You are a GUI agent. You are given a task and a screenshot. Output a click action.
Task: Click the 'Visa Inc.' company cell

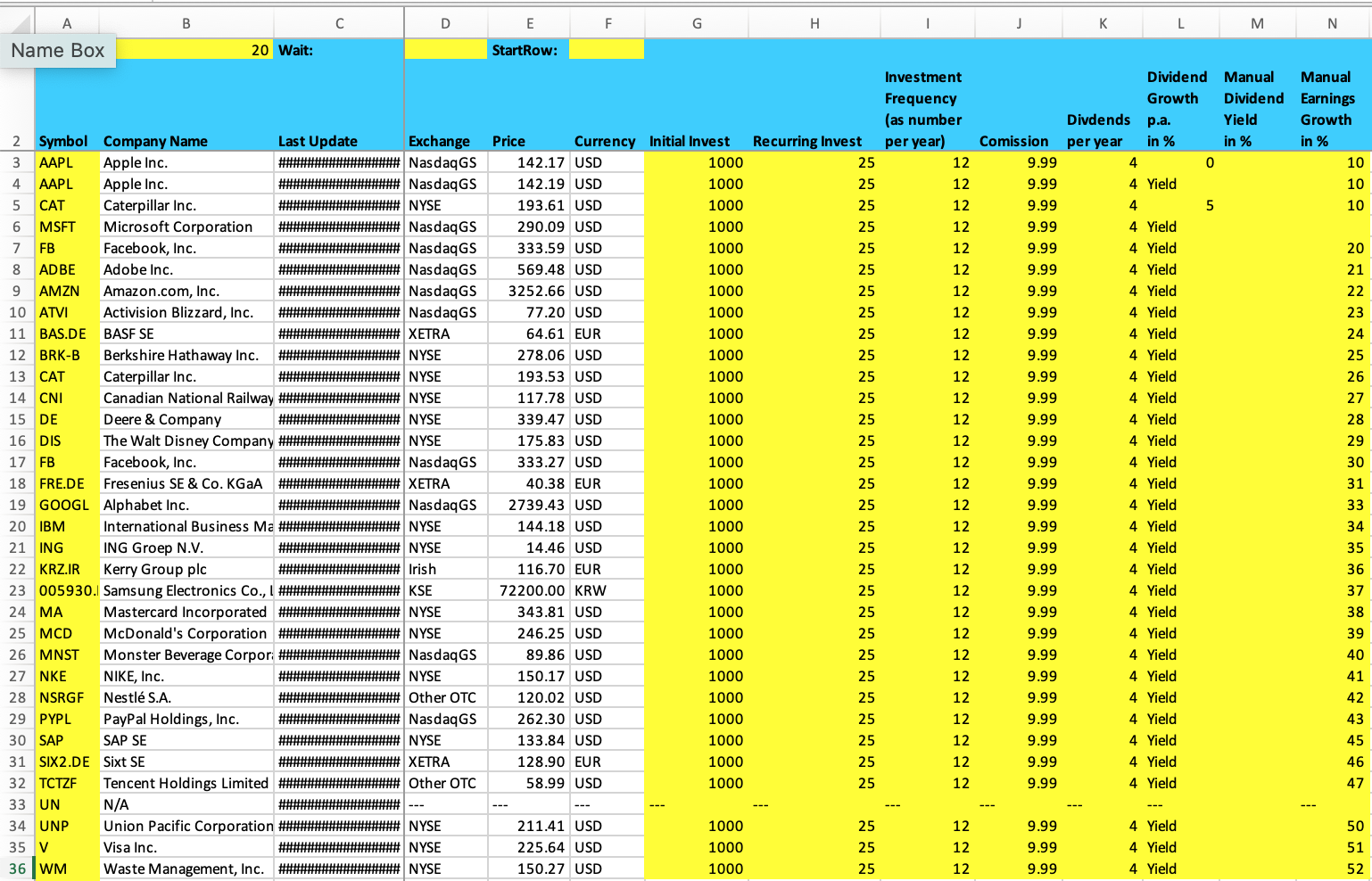[x=186, y=847]
